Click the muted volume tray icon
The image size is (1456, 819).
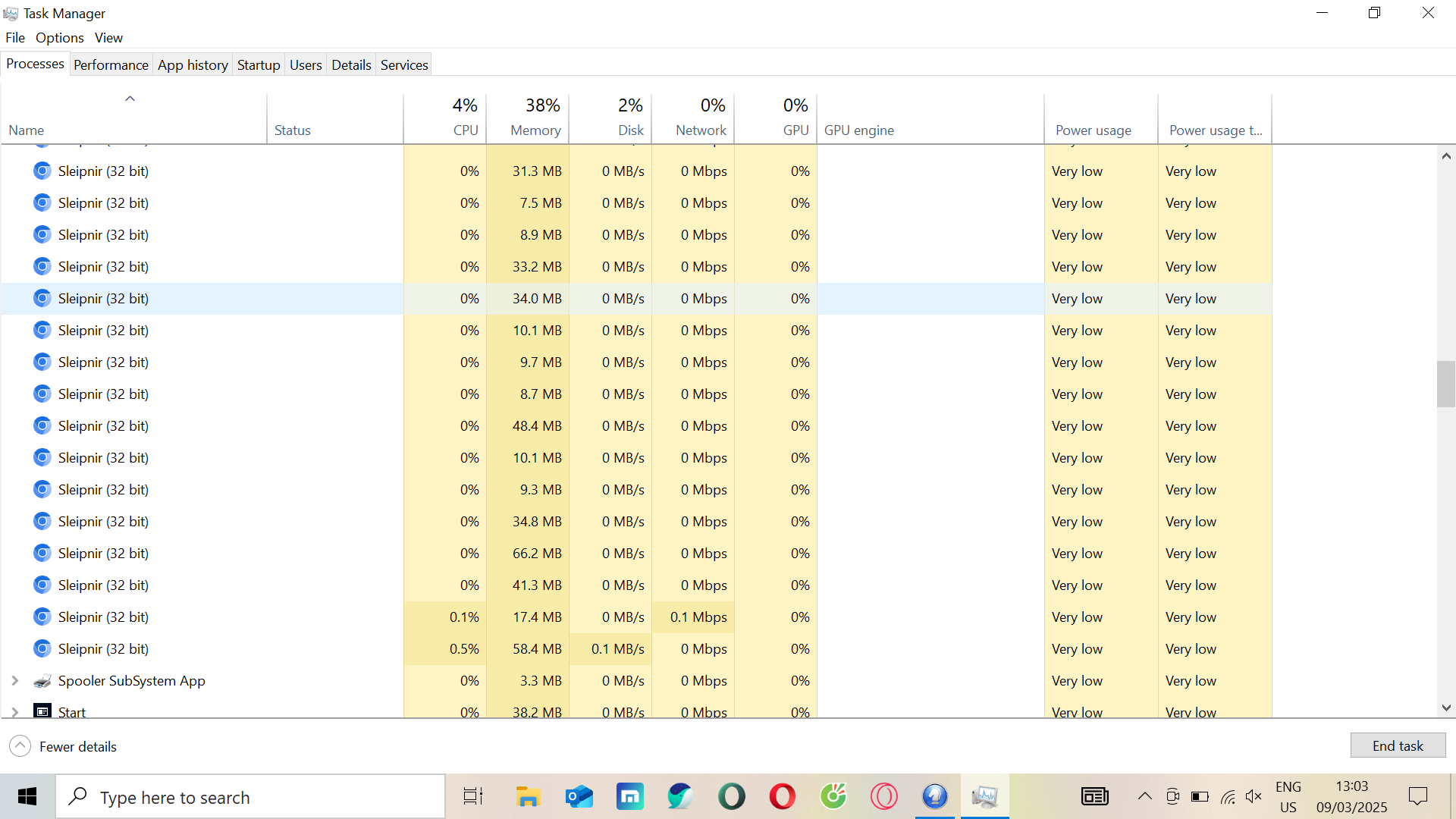(1254, 797)
